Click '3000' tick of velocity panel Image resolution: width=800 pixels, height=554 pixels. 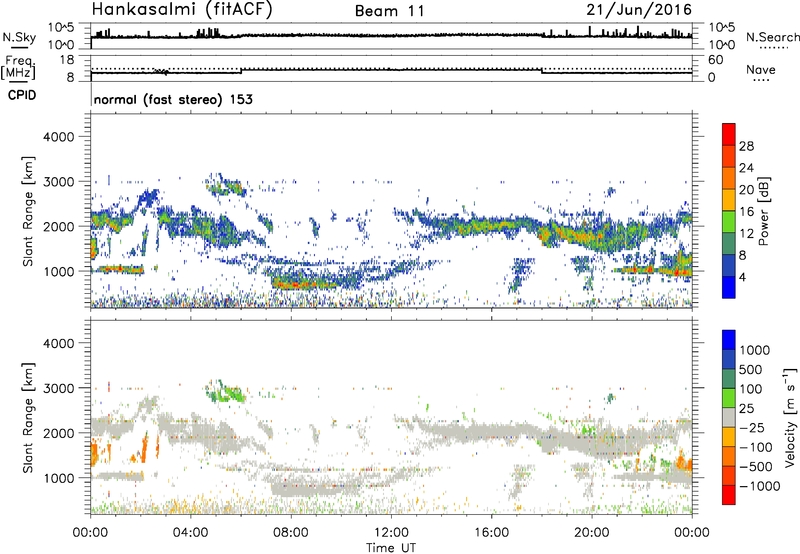click(x=58, y=388)
